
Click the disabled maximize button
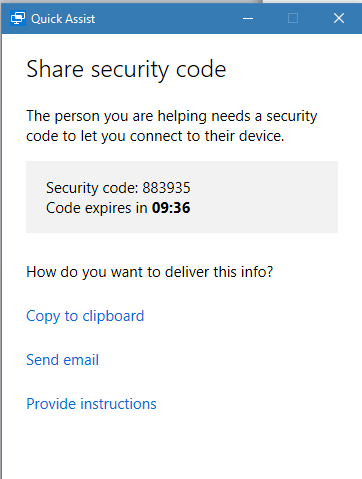(x=293, y=18)
